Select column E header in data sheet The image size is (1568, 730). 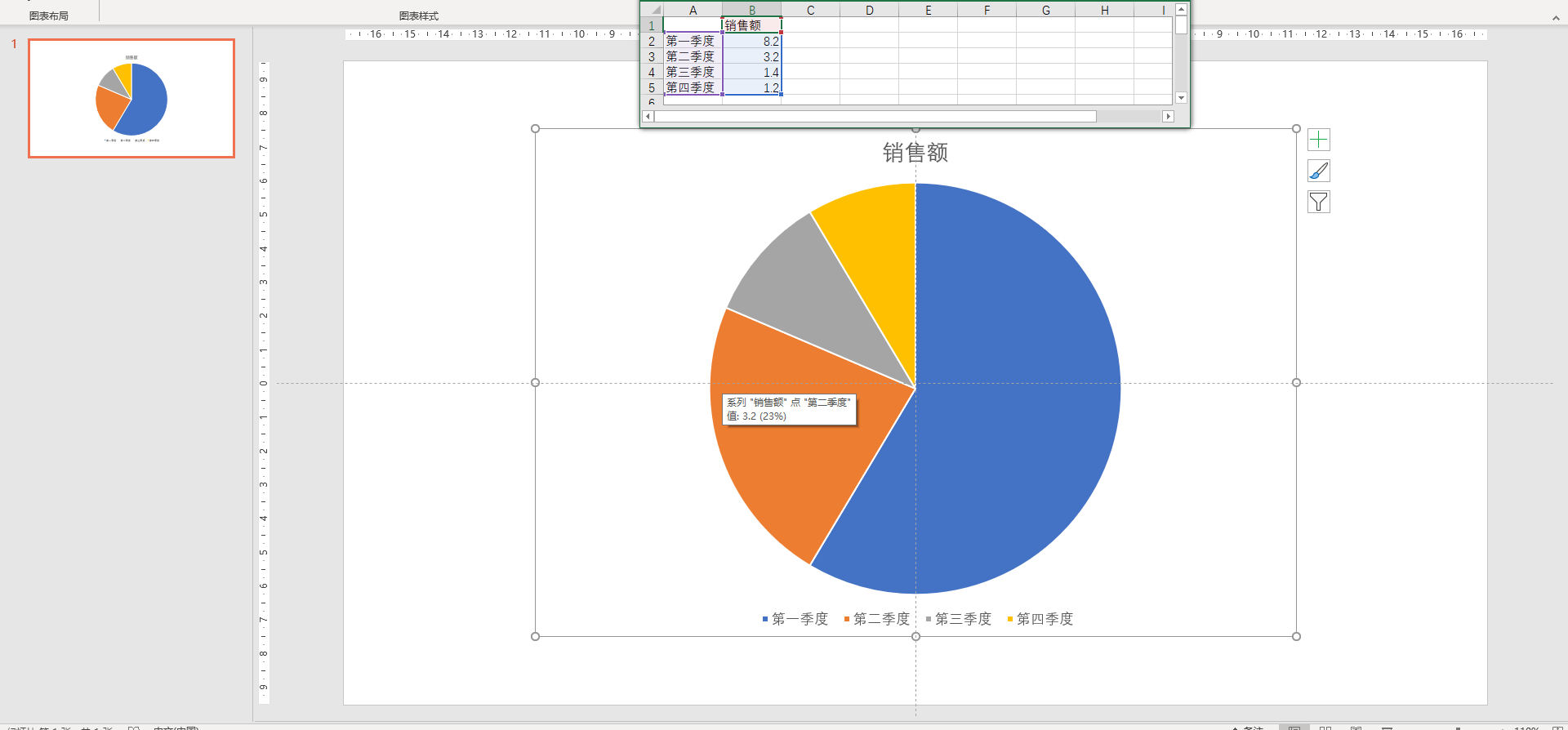pyautogui.click(x=928, y=10)
